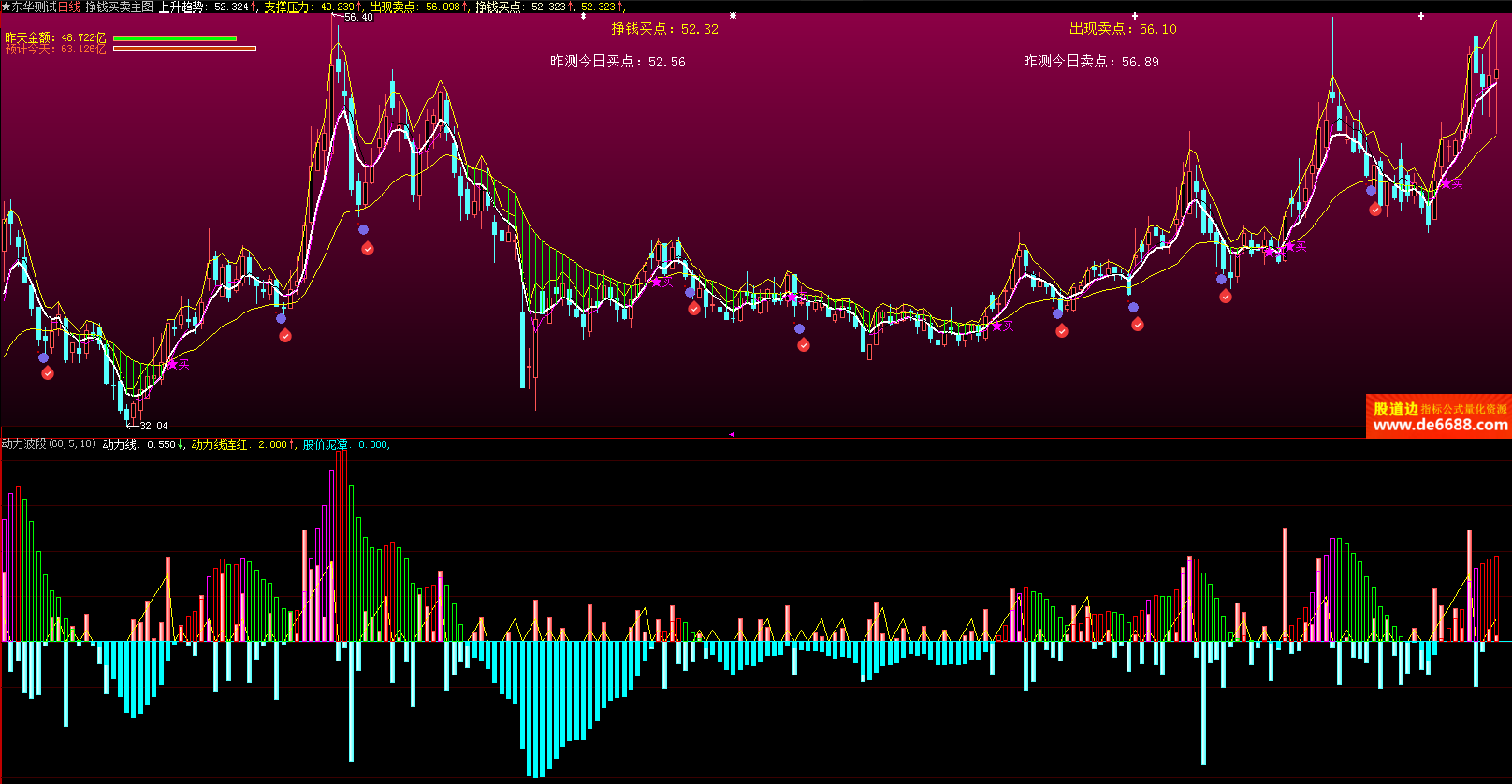Click the magenta 买 star signal near 32.04 low
This screenshot has width=1512, height=784.
[172, 364]
